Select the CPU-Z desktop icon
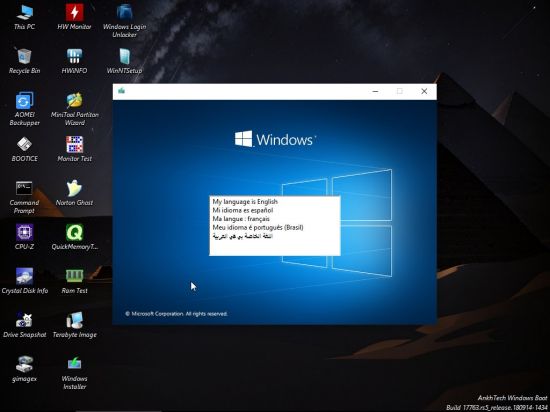Screen dimensions: 550x412 pos(24,237)
